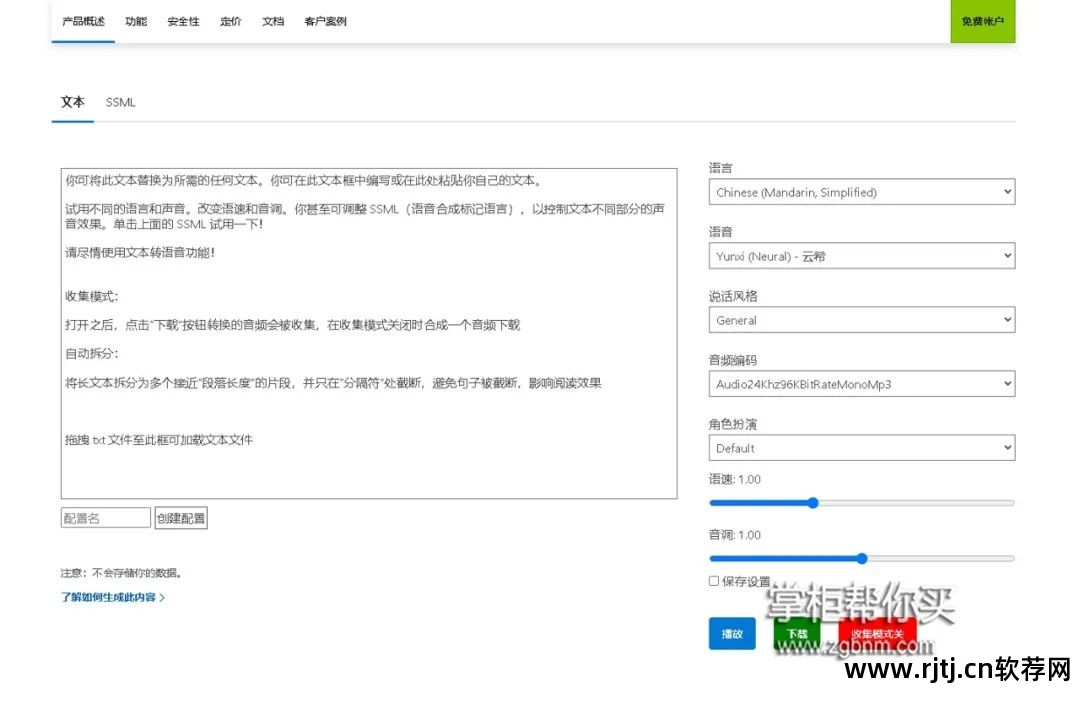Viewport: 1080px width, 715px height.
Task: Open the 安全性 nav tab
Action: click(183, 21)
